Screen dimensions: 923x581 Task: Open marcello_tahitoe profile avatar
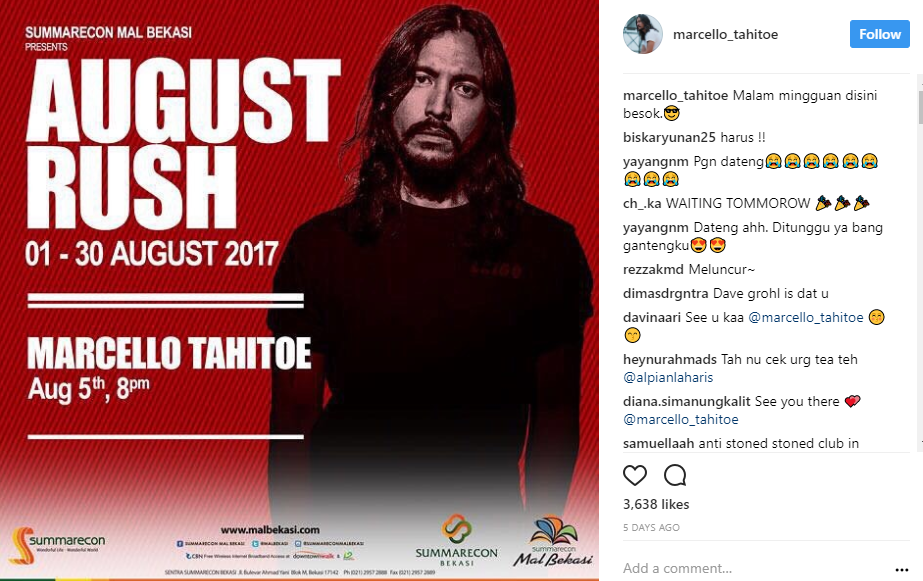coord(643,34)
